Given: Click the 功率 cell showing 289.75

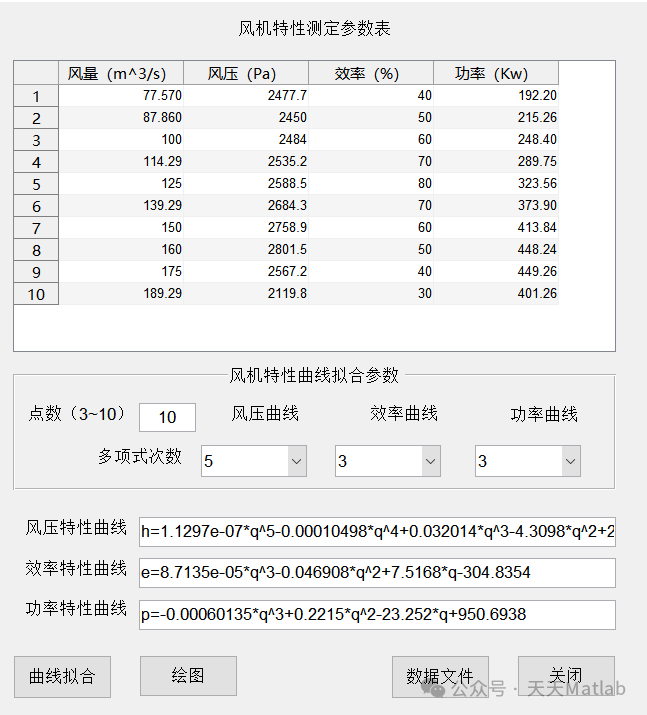Looking at the screenshot, I should [x=496, y=162].
